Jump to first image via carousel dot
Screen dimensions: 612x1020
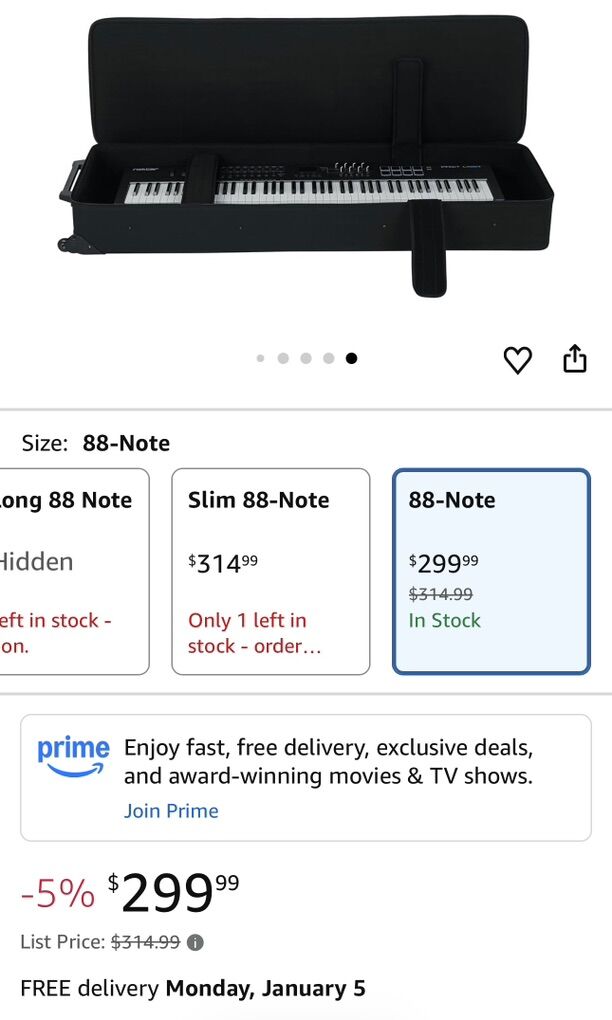(261, 358)
